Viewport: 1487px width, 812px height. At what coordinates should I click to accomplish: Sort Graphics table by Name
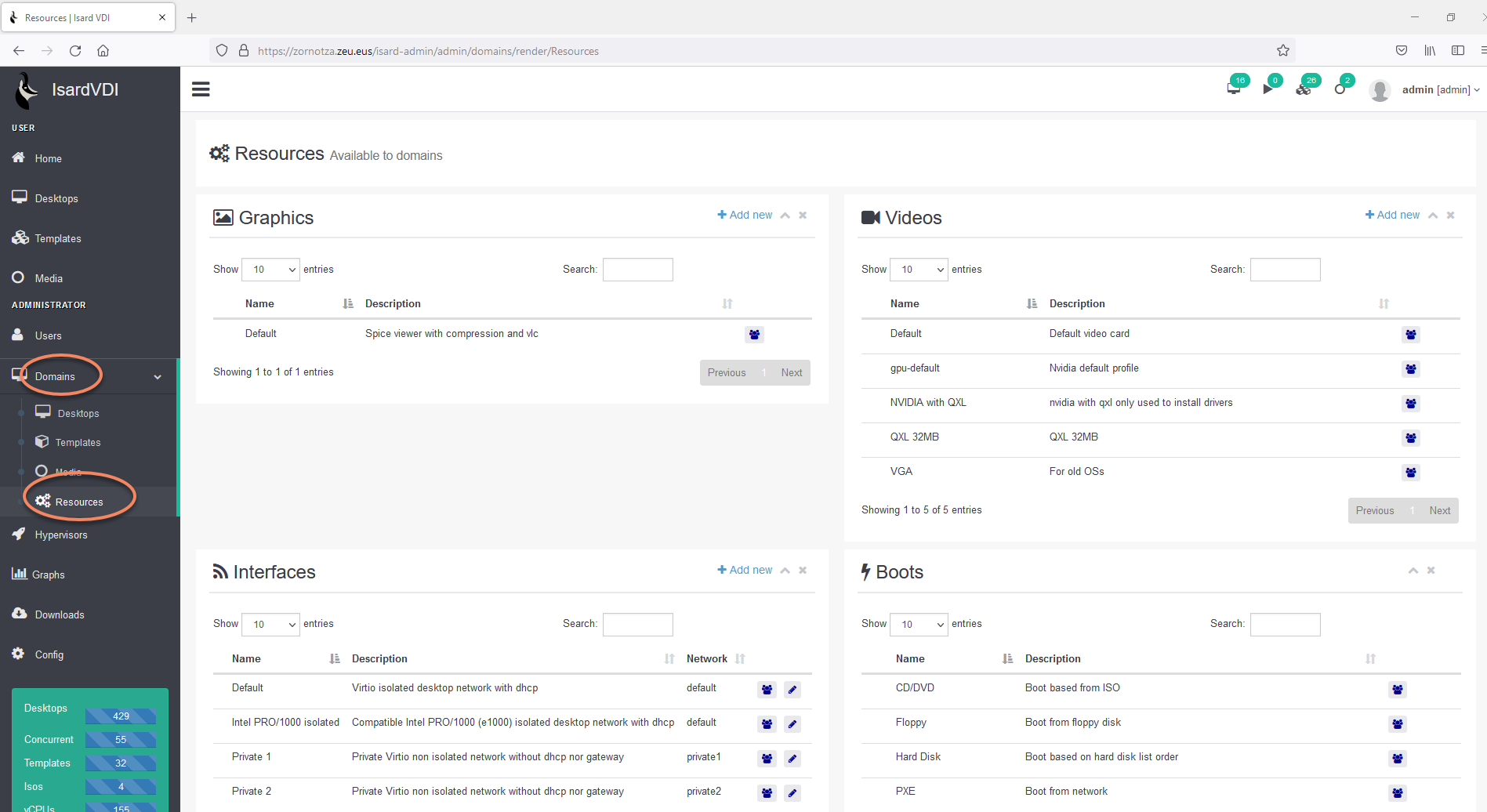pos(299,304)
